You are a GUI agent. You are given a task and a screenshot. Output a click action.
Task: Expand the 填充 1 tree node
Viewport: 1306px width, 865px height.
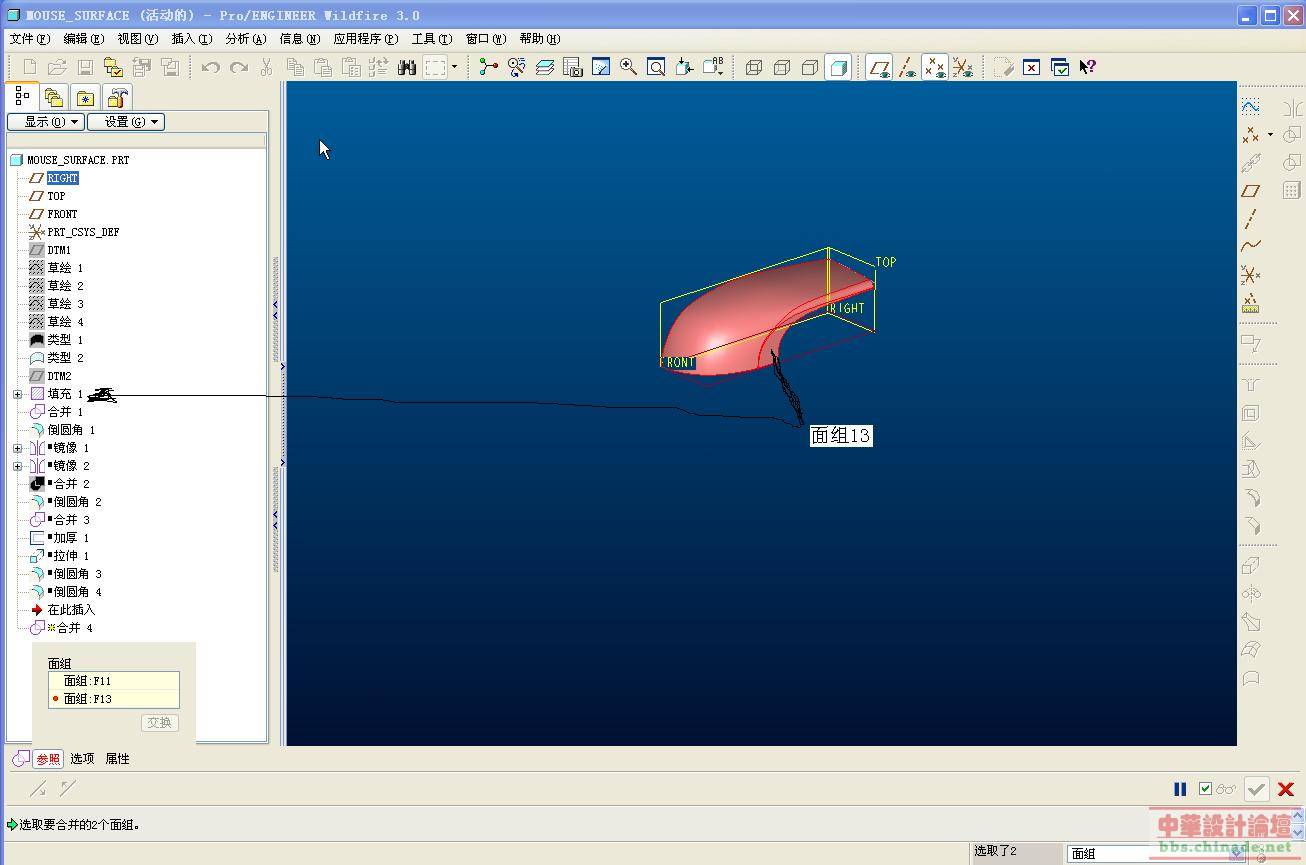[17, 394]
